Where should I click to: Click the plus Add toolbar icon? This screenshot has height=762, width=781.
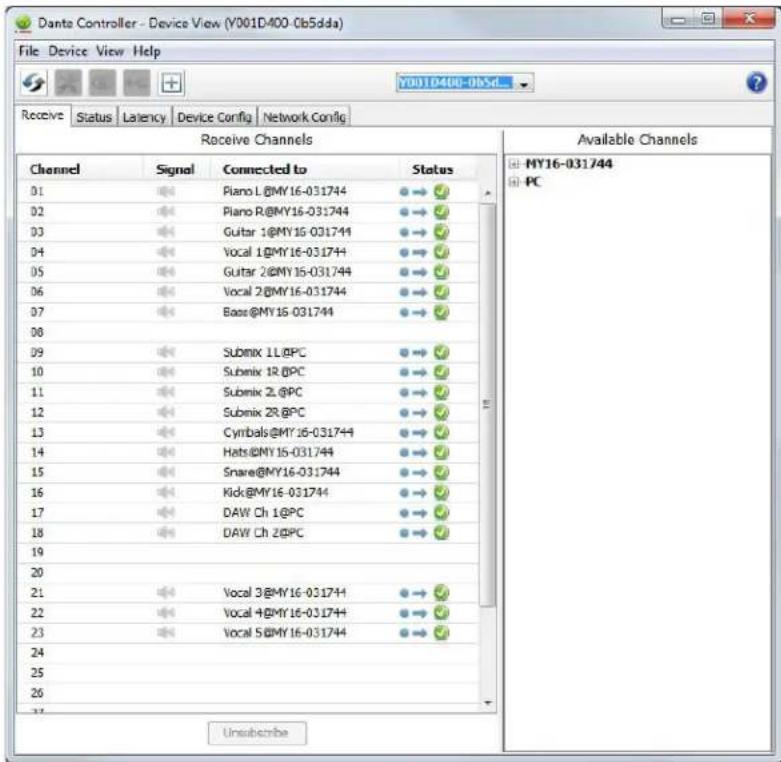coord(171,83)
